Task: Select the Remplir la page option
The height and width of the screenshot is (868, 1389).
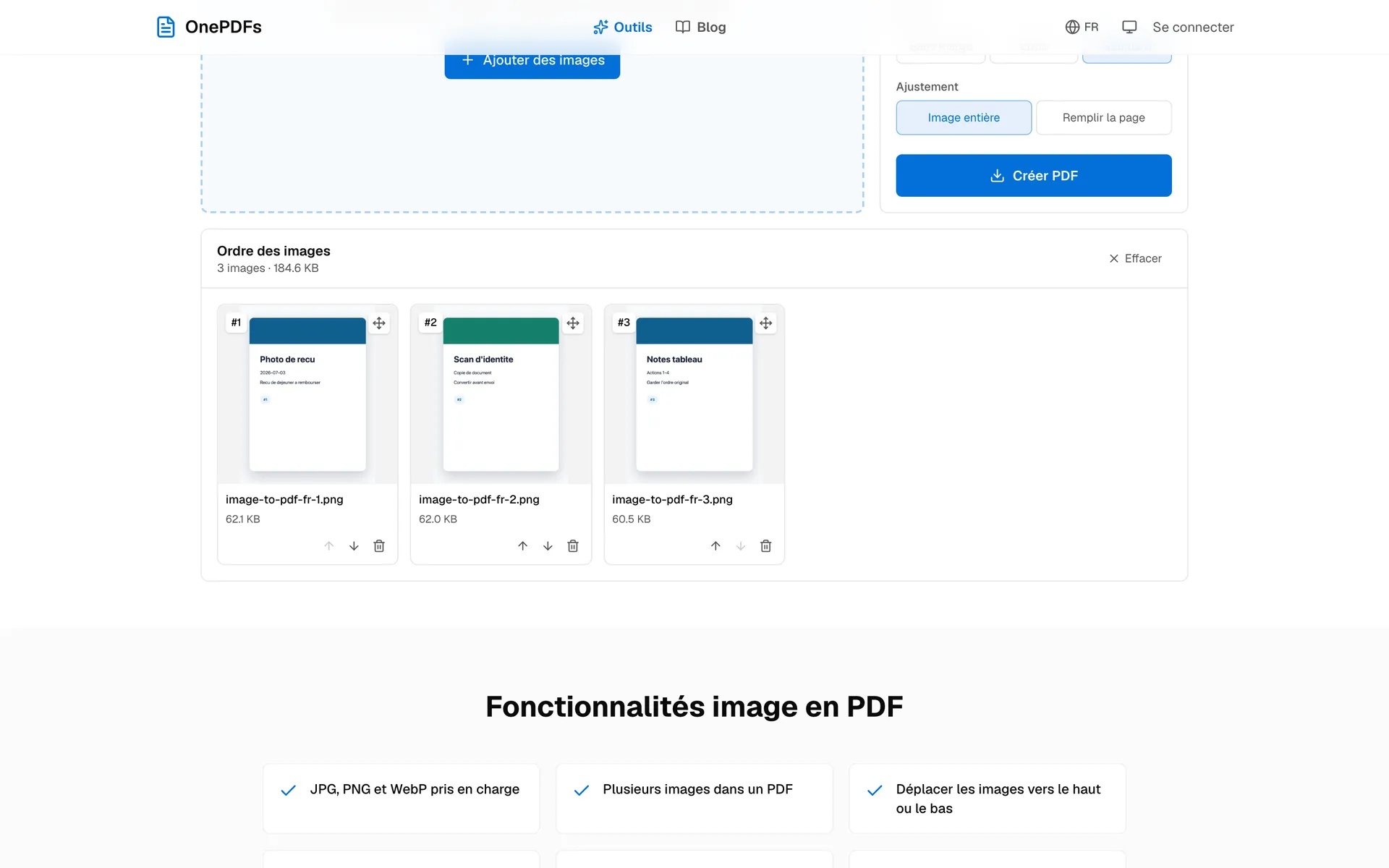Action: tap(1103, 117)
